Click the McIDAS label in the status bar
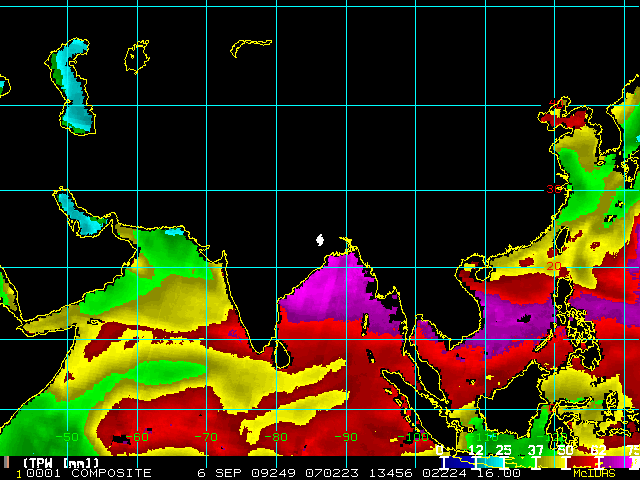640x480 pixels. [594, 473]
